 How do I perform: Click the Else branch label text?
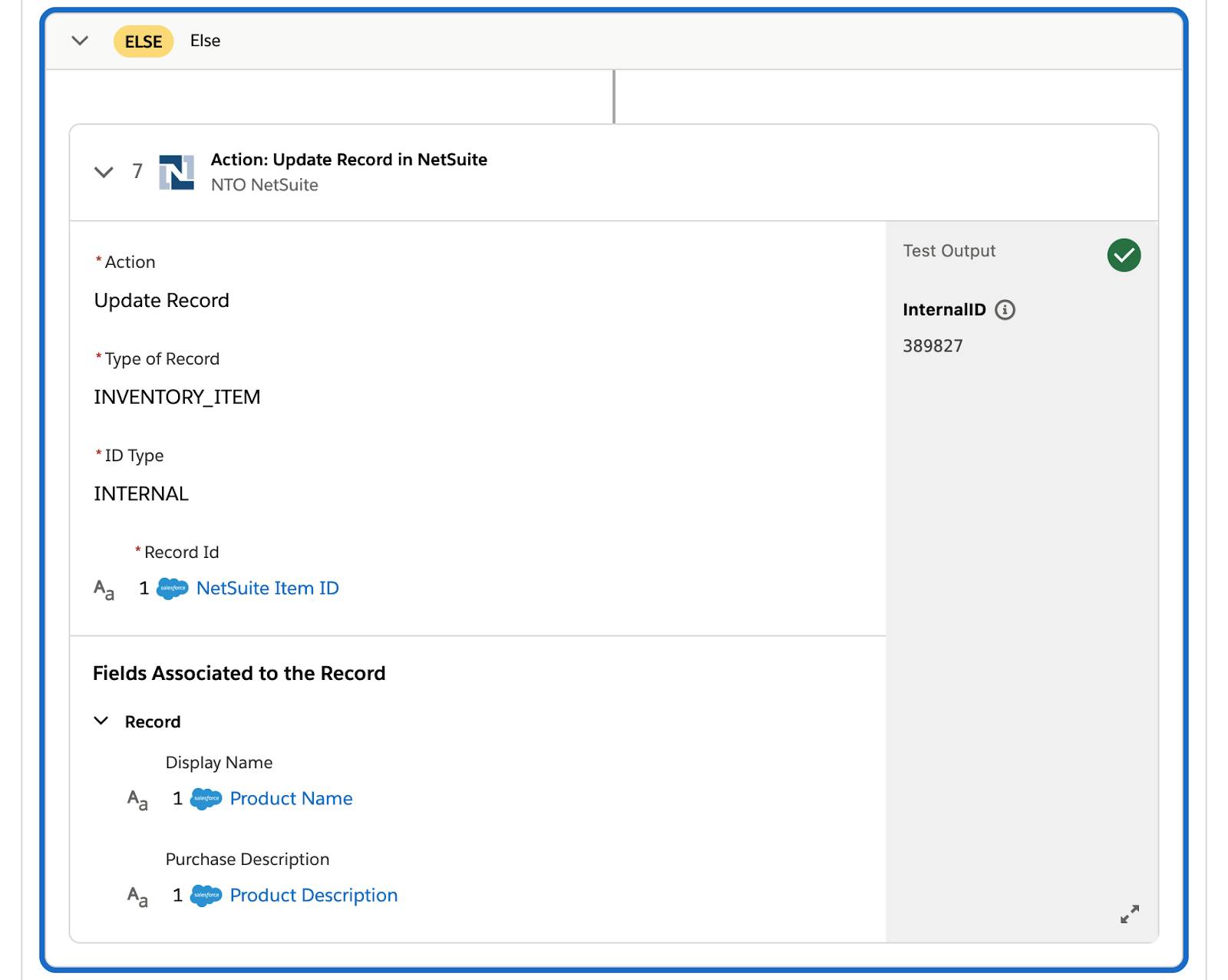[x=206, y=41]
